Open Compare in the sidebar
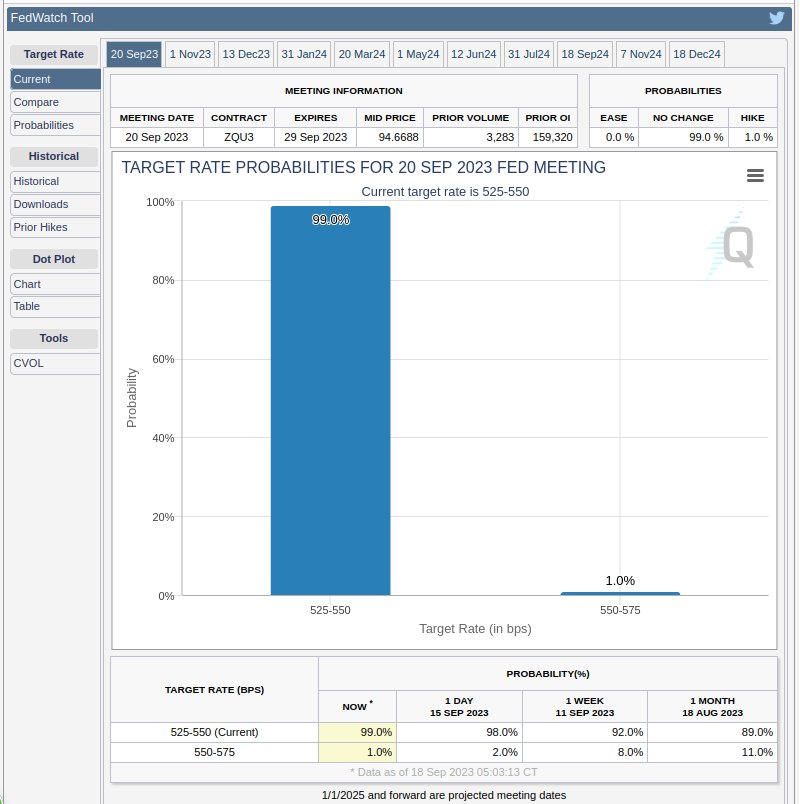The image size is (800, 804). 55,103
